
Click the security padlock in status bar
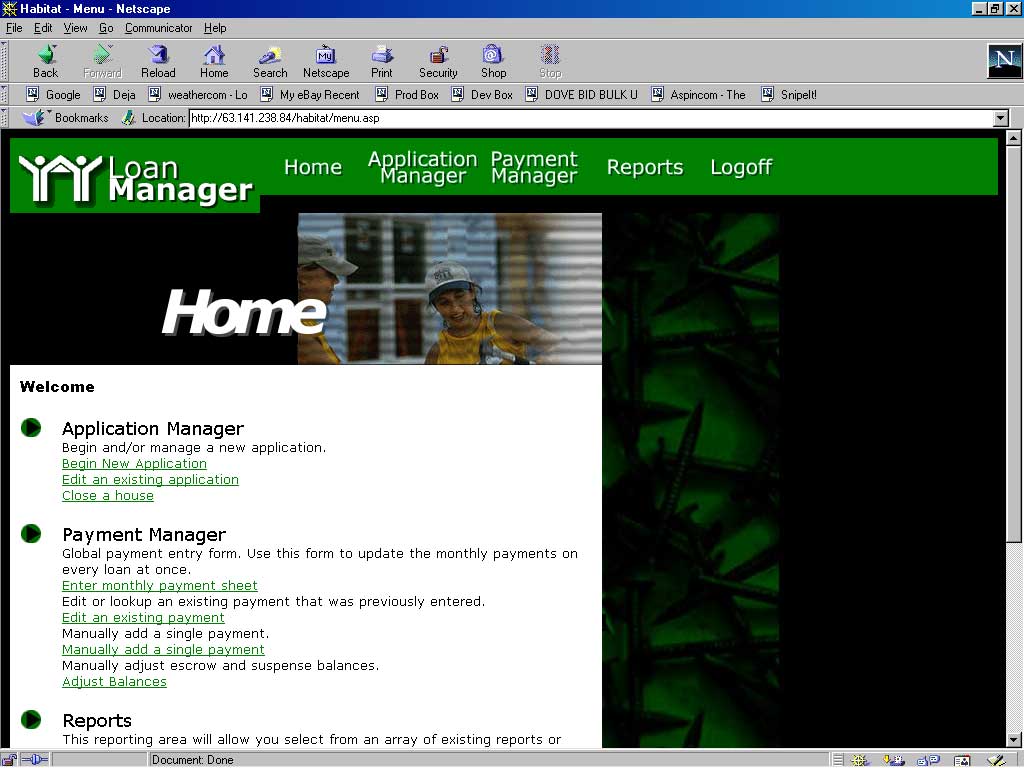point(9,760)
